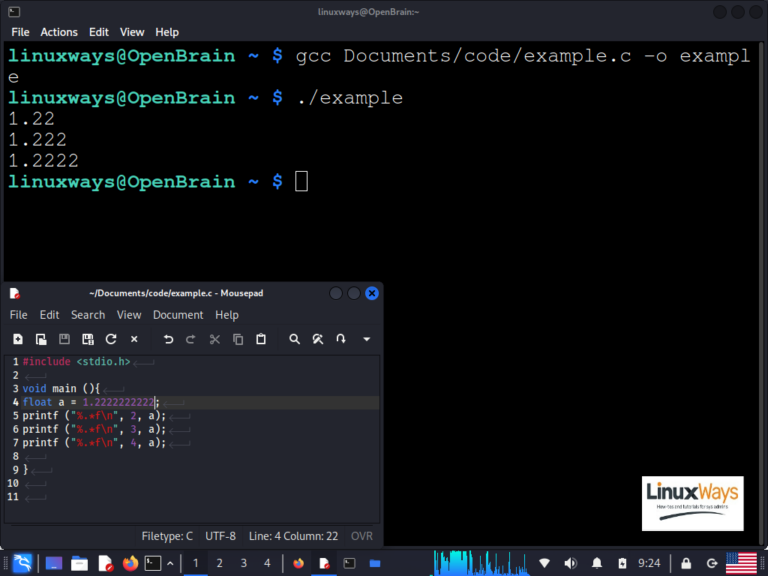Launch Firefox from the taskbar launcher
Viewport: 768px width, 576px height.
click(x=130, y=563)
